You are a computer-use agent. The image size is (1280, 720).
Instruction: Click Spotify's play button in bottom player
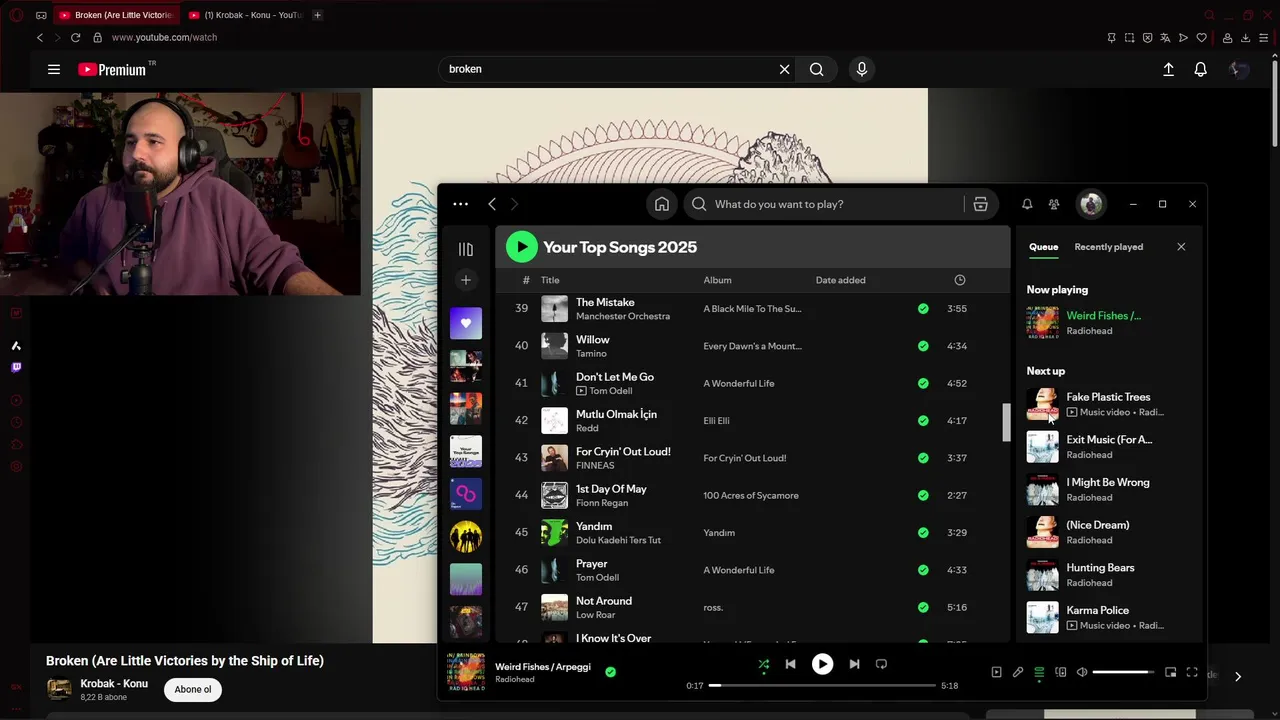point(822,664)
